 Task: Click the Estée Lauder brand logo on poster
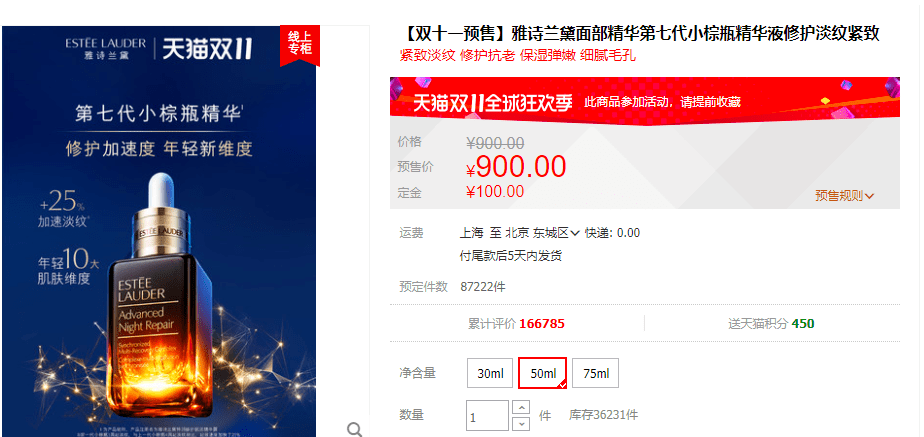[105, 49]
